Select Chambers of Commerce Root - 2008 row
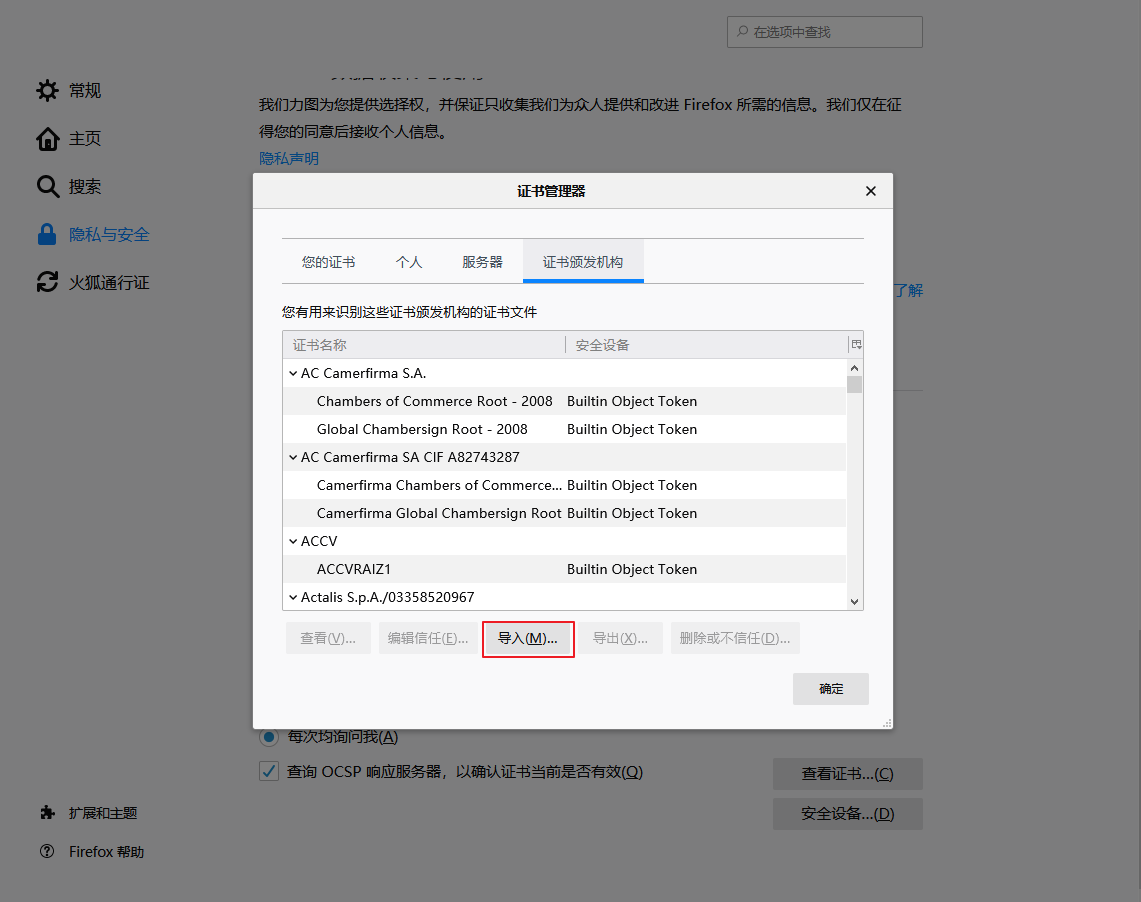Viewport: 1141px width, 902px height. (x=565, y=402)
